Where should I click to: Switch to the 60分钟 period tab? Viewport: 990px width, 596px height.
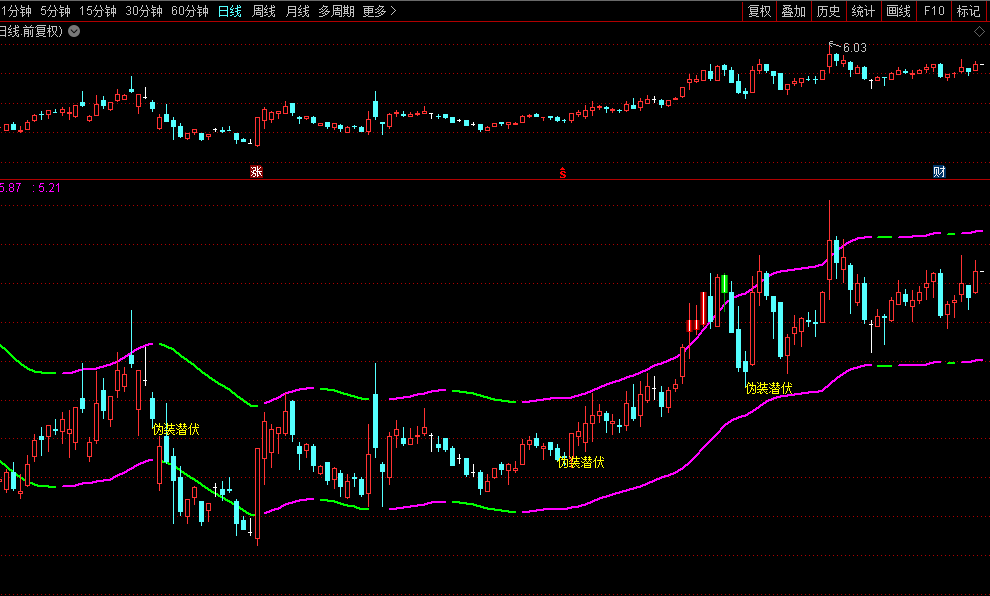coord(190,11)
